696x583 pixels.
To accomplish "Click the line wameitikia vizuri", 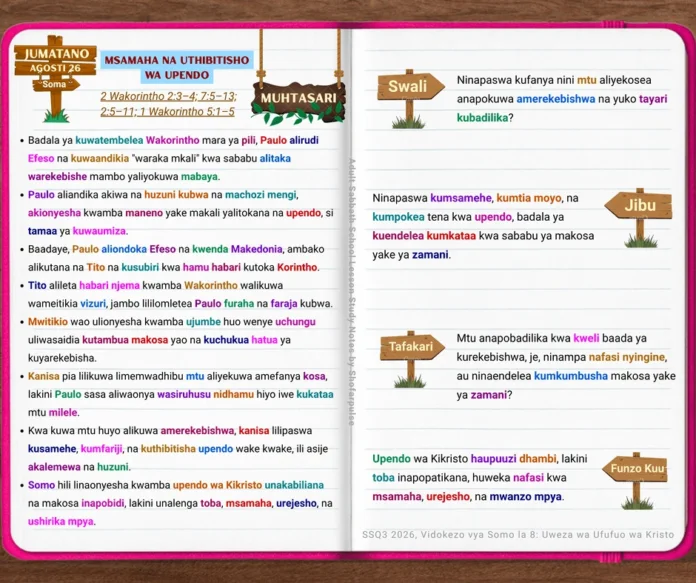I will (180, 304).
